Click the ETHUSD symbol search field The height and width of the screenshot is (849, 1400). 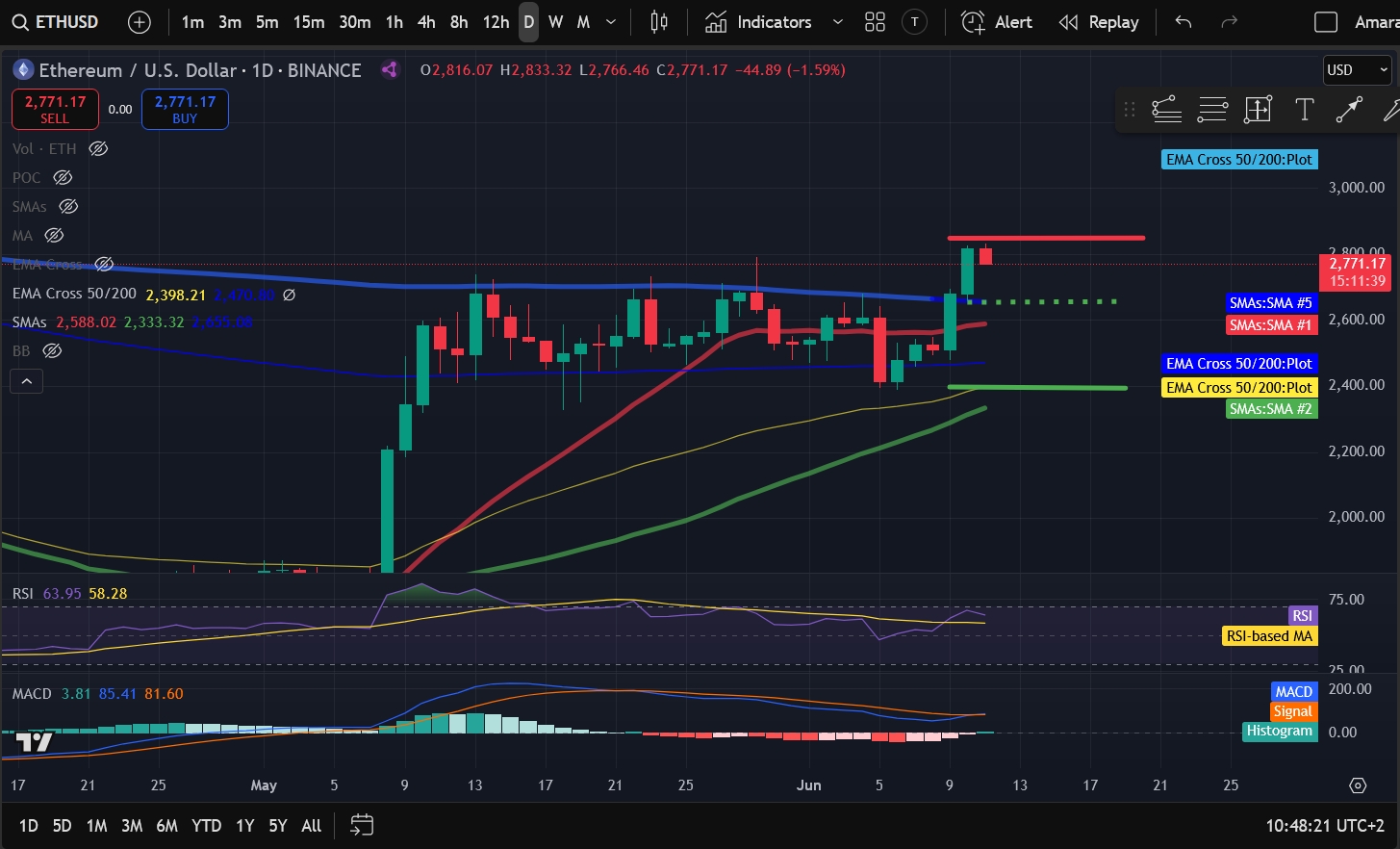56,21
